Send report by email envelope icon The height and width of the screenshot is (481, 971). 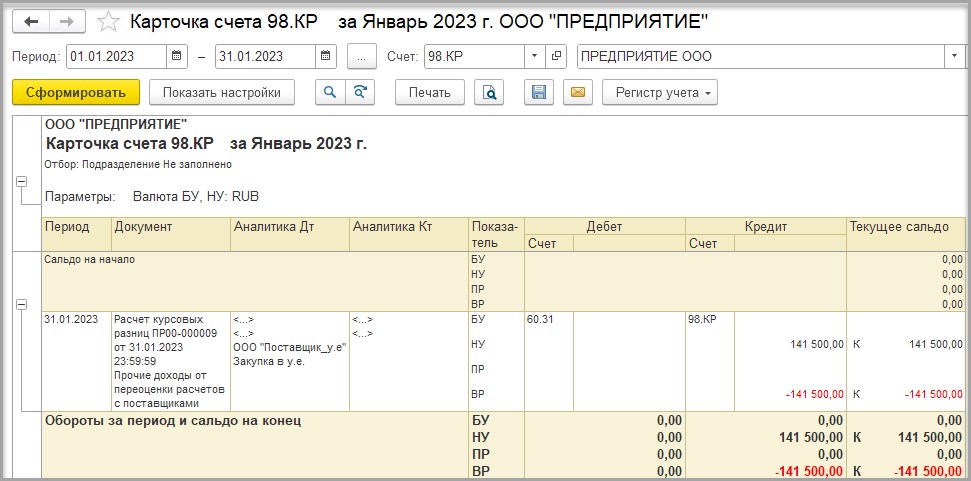[x=576, y=93]
